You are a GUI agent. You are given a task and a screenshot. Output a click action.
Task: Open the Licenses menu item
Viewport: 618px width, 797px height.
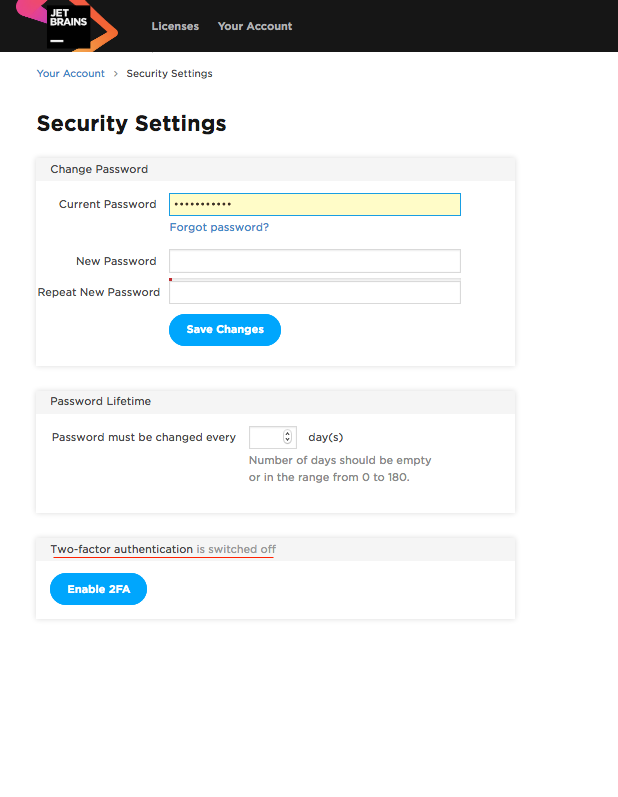coord(175,26)
